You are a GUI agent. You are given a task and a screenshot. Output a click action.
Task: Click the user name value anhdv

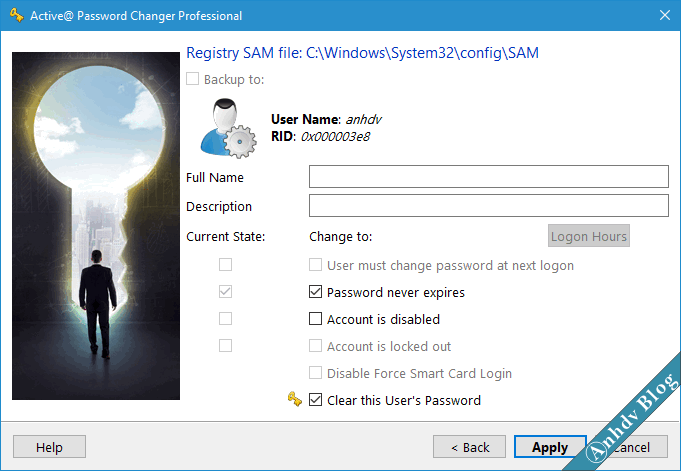tap(364, 119)
